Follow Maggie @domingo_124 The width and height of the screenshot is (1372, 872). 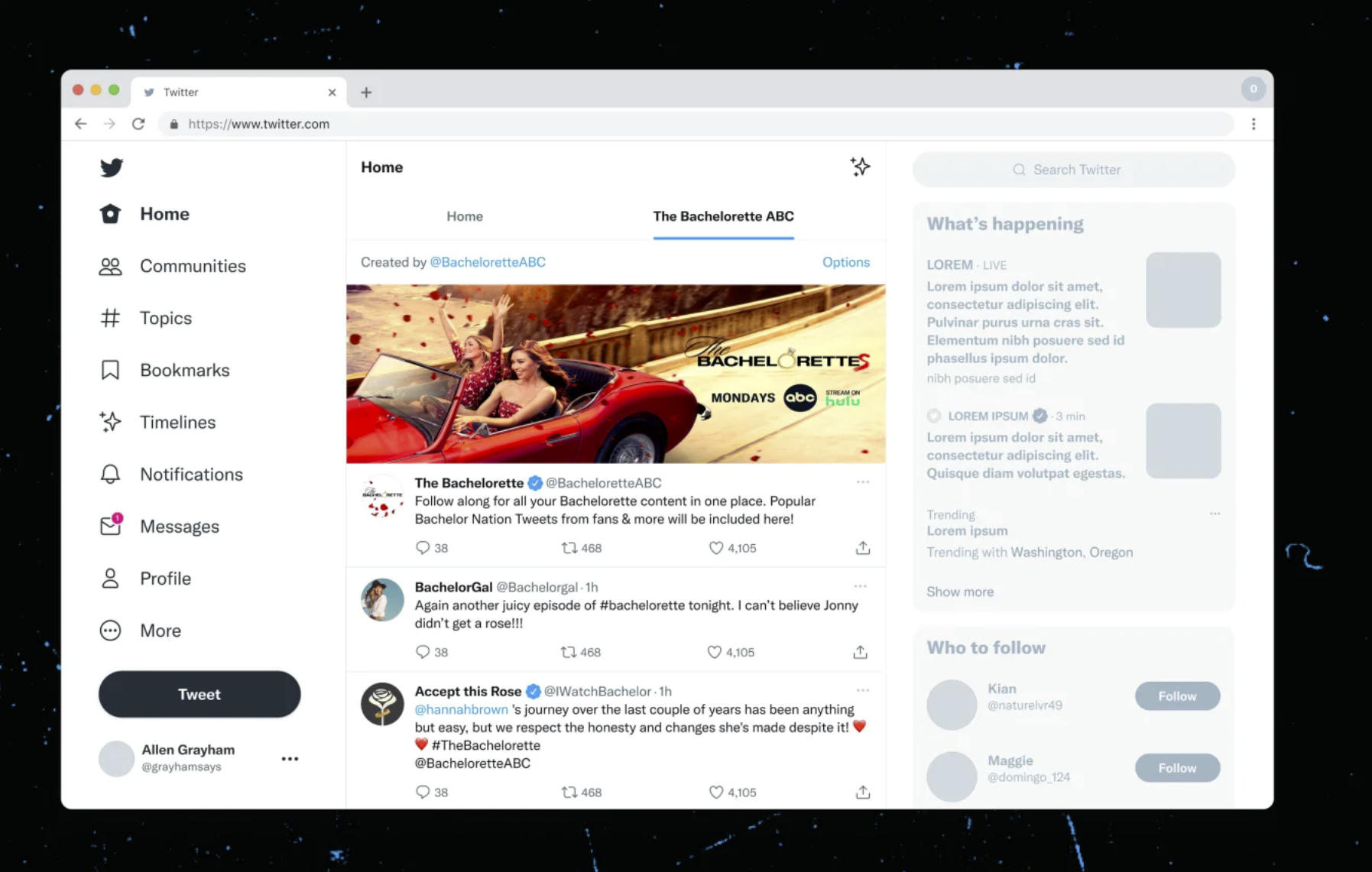point(1177,768)
